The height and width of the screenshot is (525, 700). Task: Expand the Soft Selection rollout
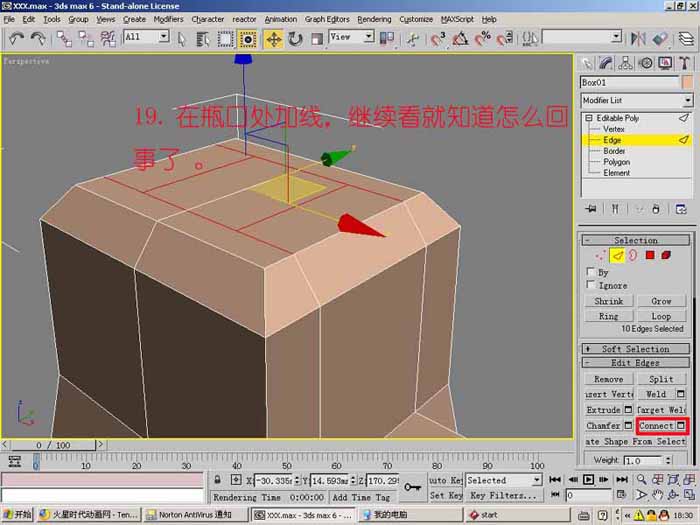[635, 349]
